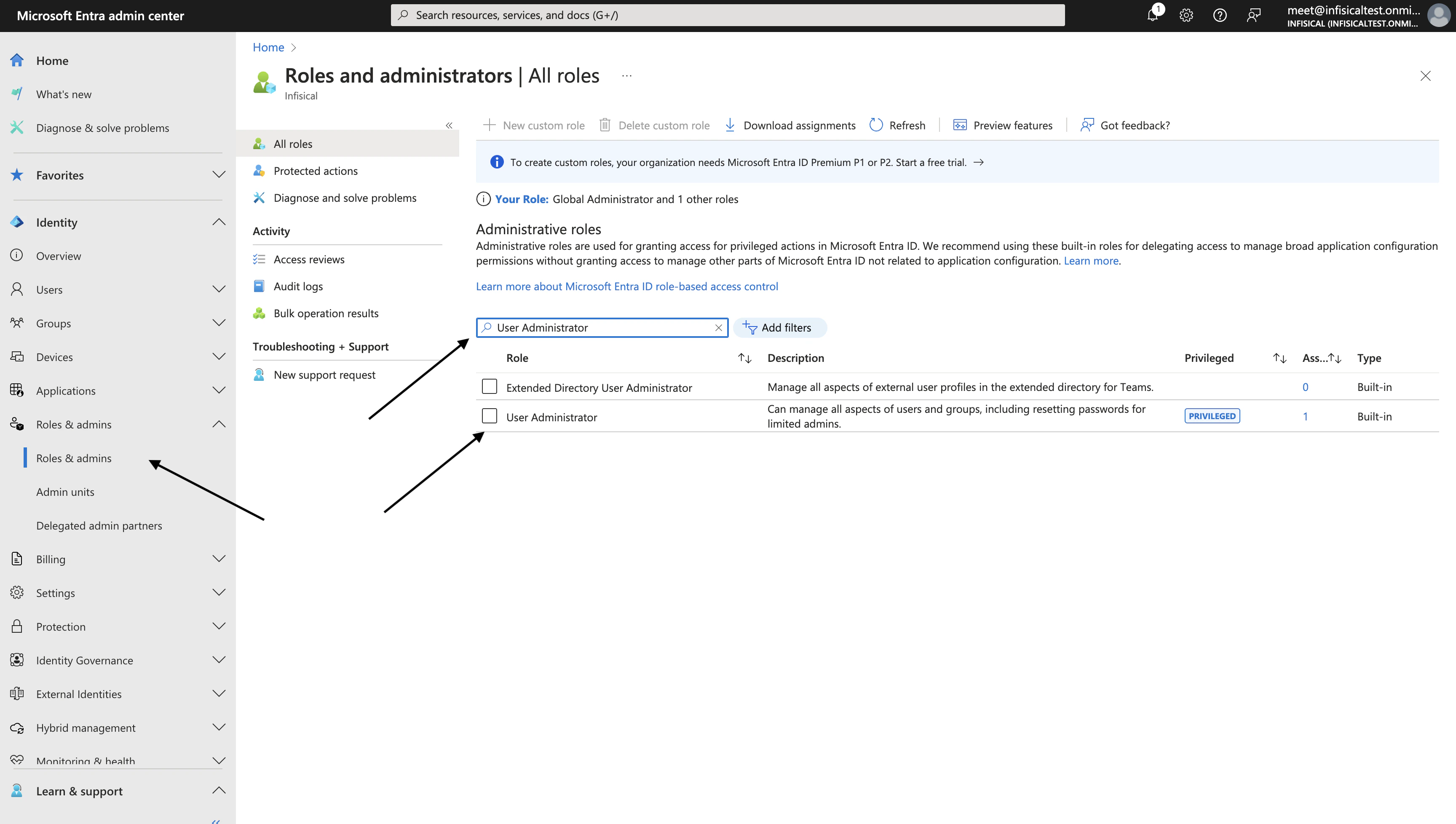Click the External Identities icon
The width and height of the screenshot is (1456, 824).
pos(17,693)
